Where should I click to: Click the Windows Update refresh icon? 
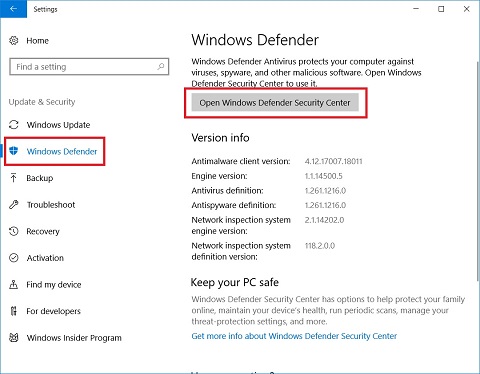[14, 125]
